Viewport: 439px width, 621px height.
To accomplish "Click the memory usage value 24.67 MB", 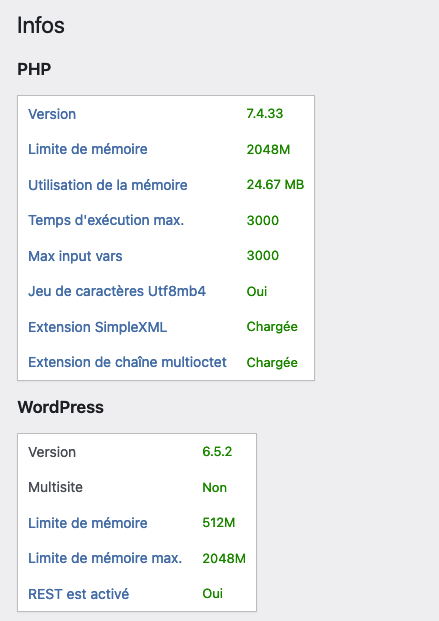I will [x=275, y=185].
